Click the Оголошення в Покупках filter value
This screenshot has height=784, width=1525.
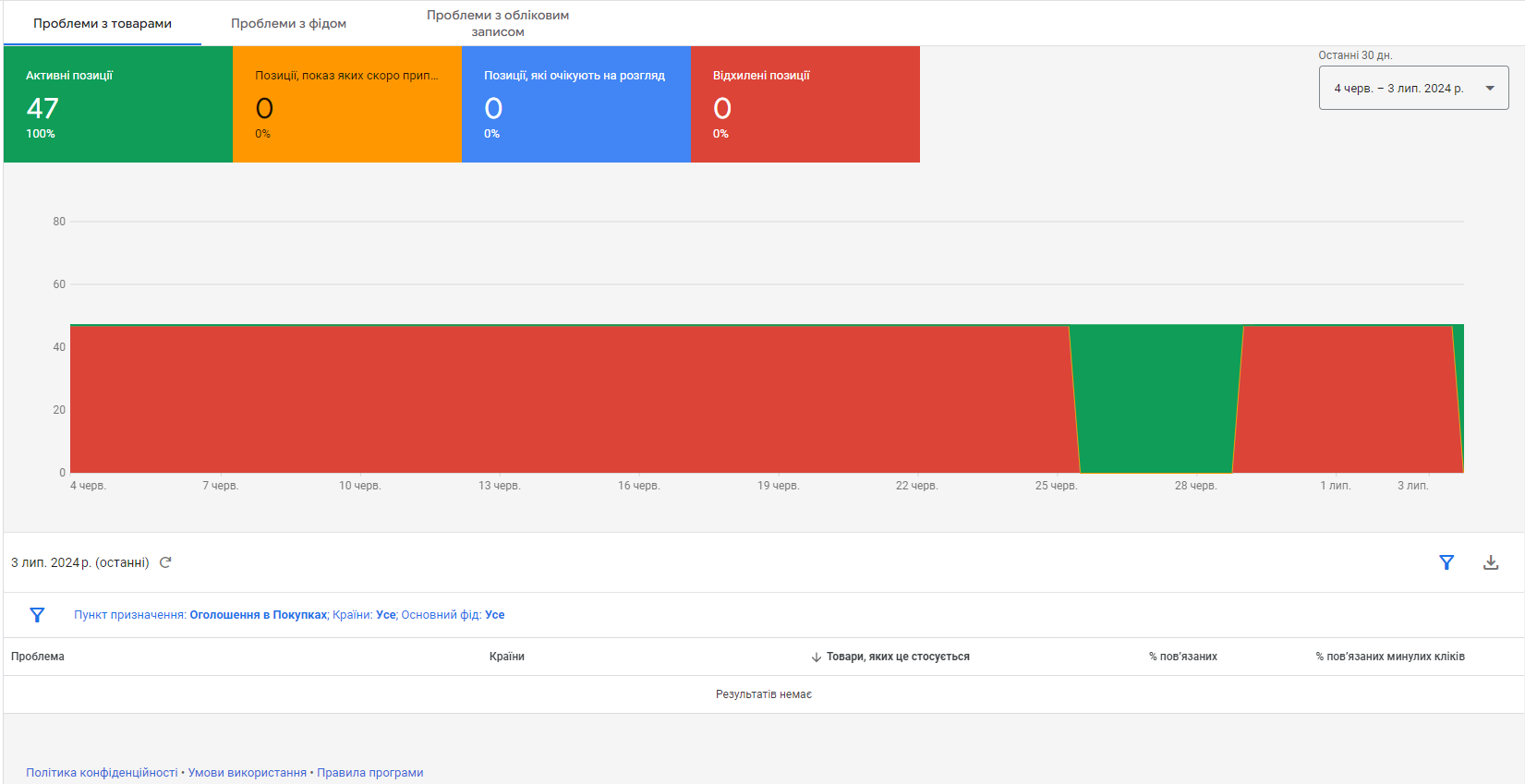258,615
